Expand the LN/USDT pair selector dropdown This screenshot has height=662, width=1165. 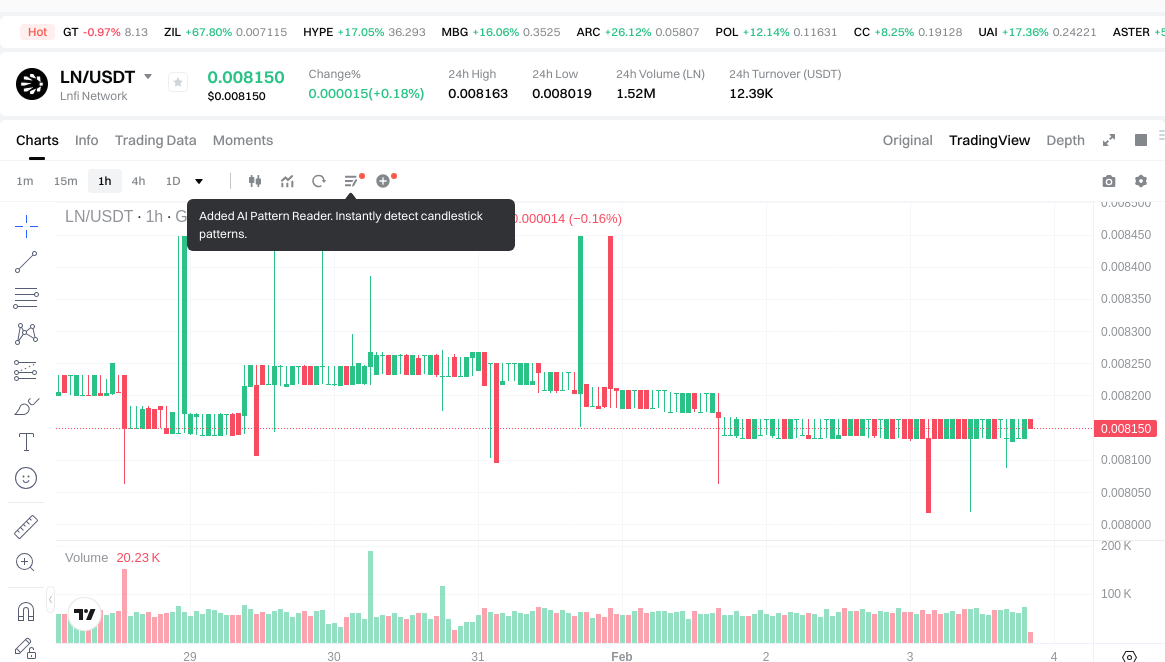click(148, 77)
